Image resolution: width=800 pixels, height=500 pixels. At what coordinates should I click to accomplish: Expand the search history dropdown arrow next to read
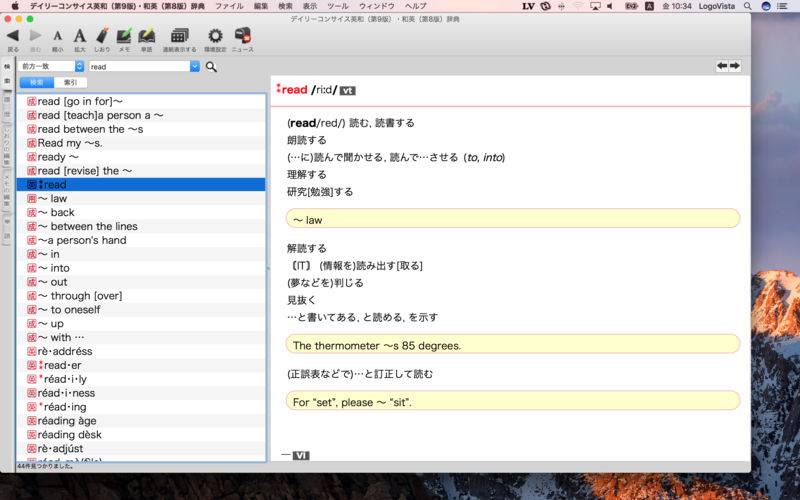pyautogui.click(x=195, y=66)
